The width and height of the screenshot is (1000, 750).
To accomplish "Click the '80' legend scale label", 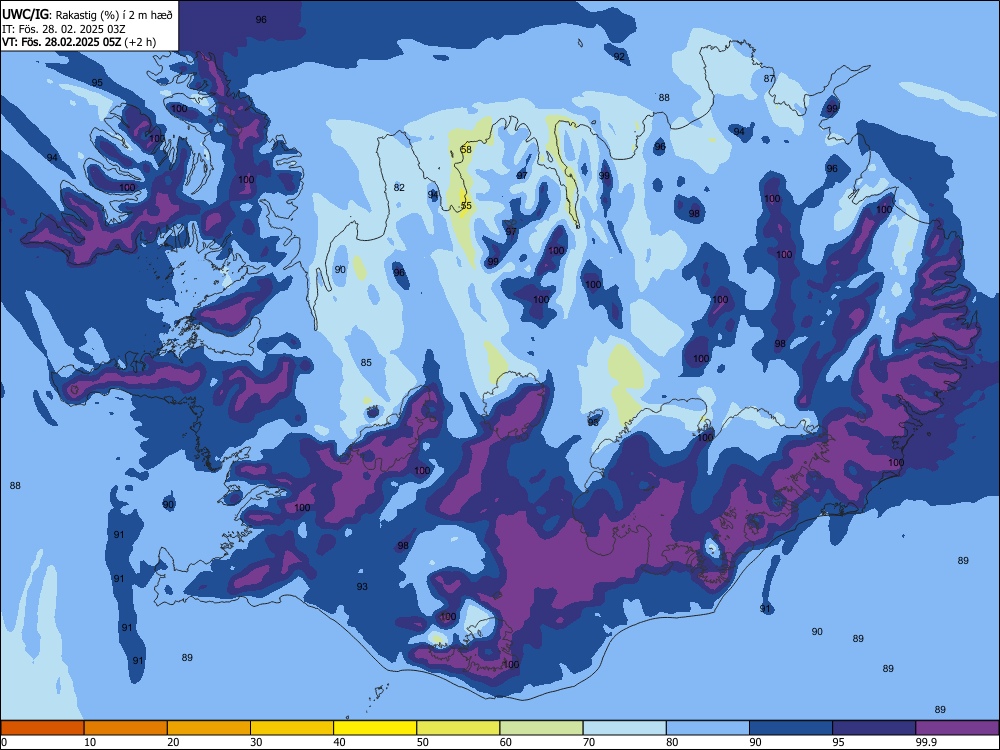I will pyautogui.click(x=672, y=742).
